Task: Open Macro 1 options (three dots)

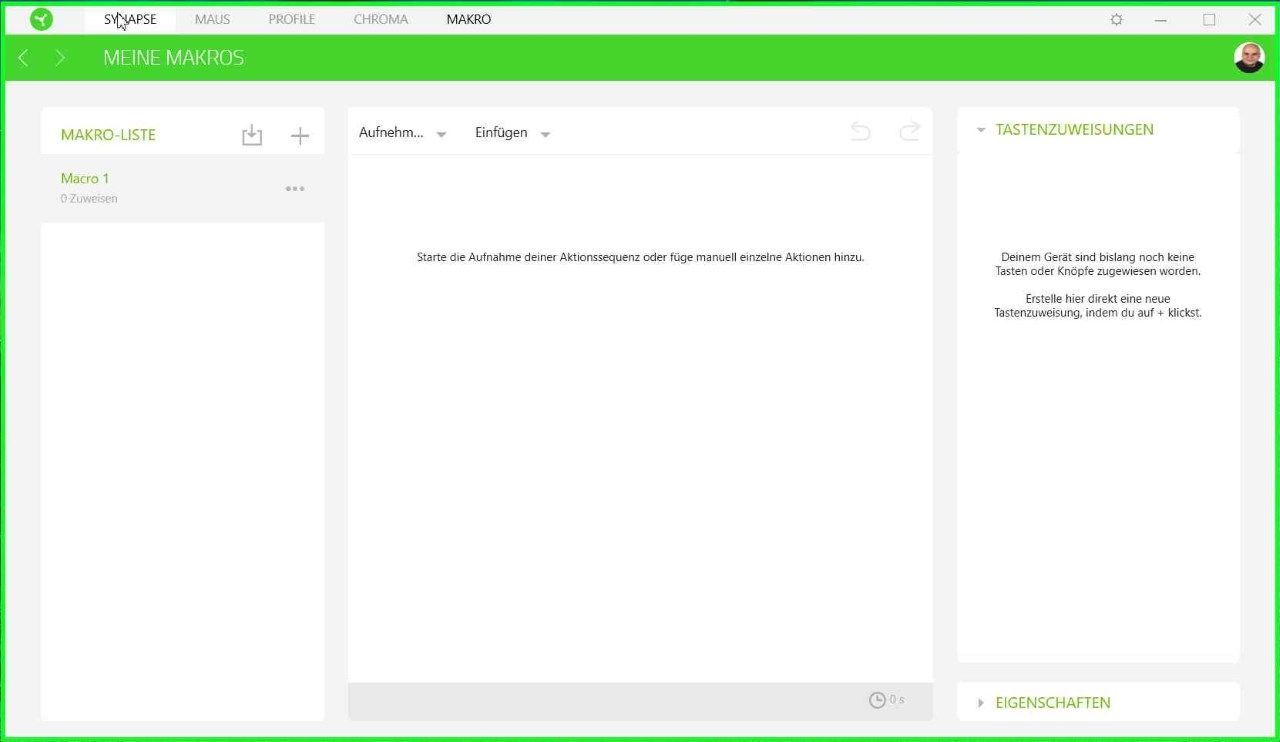Action: [295, 188]
